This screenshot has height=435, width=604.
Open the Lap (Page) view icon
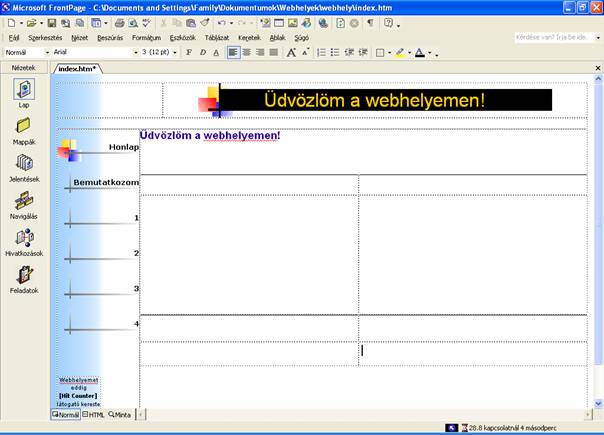(x=24, y=92)
